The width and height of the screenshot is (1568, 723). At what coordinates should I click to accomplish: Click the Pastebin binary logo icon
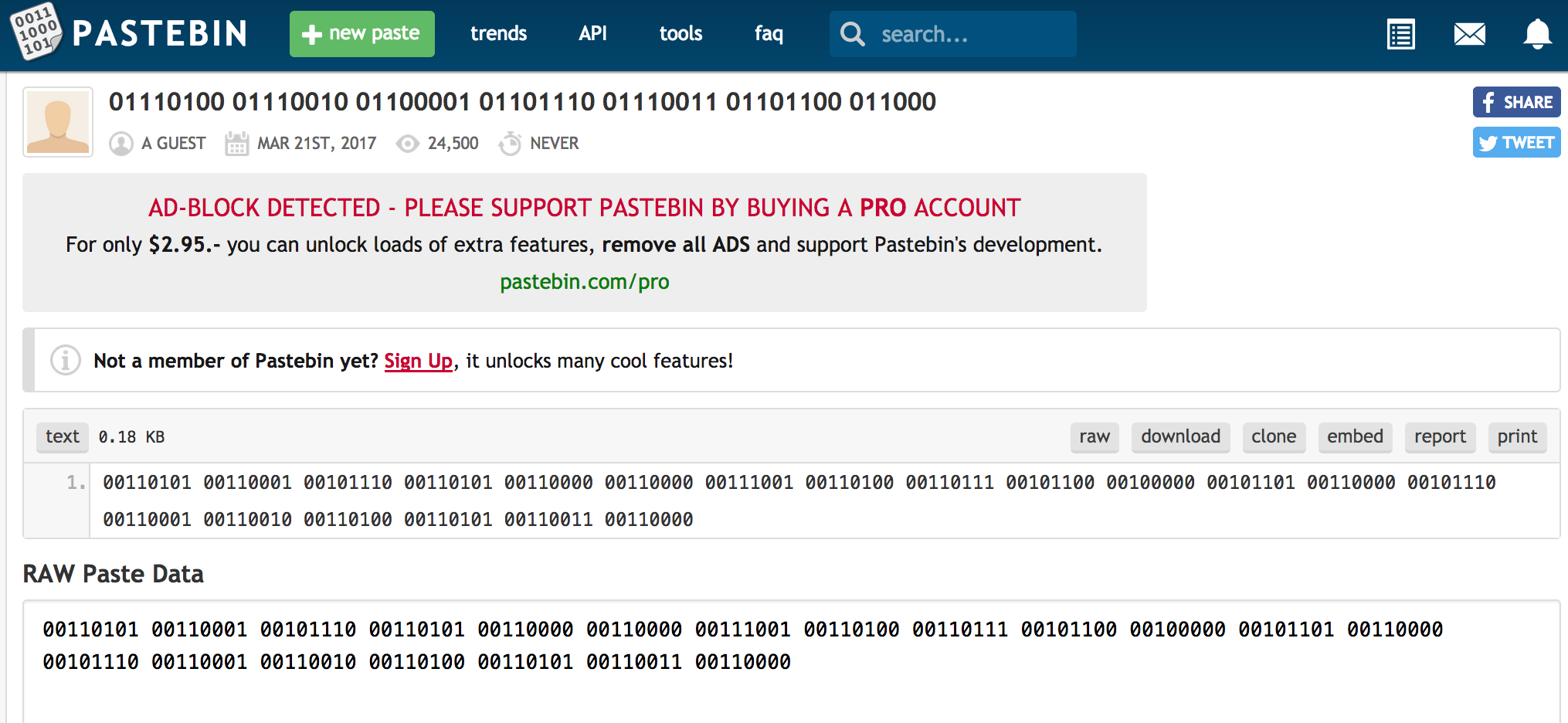(x=36, y=32)
